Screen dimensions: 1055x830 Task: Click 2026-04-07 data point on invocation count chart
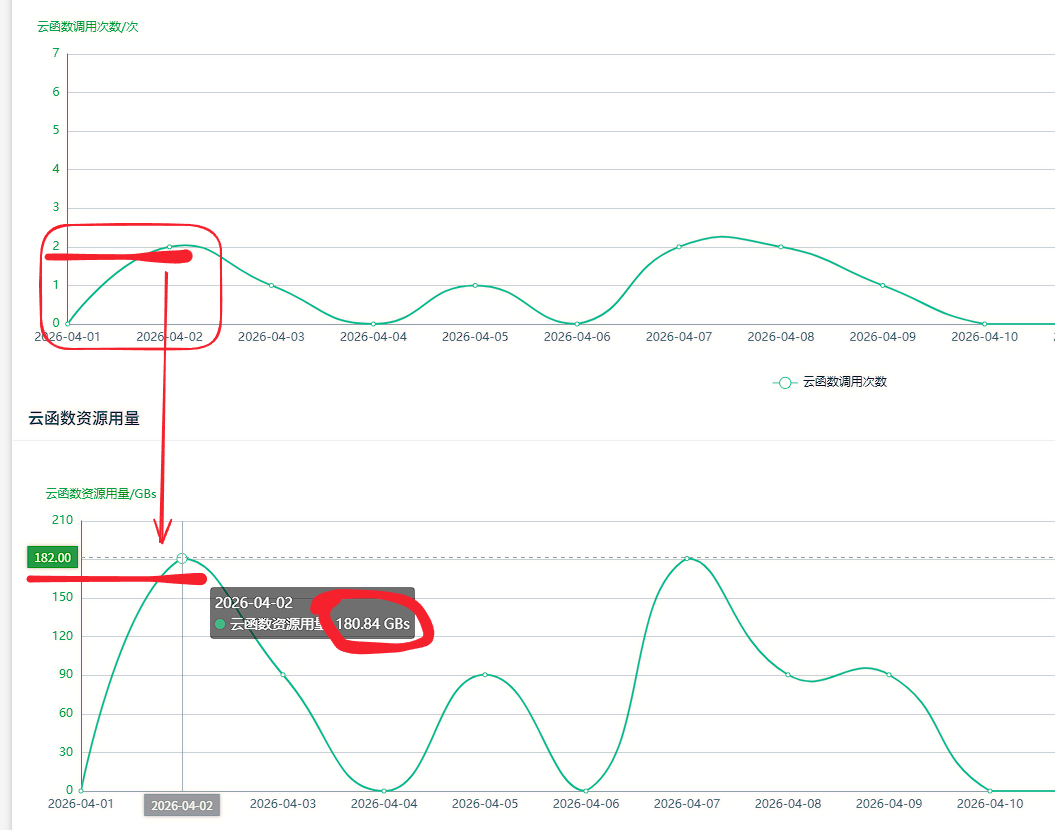click(x=679, y=247)
